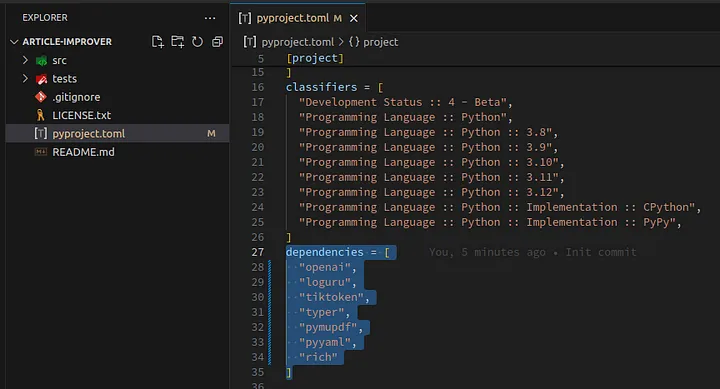The image size is (720, 389).
Task: Click the project symbol in breadcrumb
Action: [x=381, y=42]
